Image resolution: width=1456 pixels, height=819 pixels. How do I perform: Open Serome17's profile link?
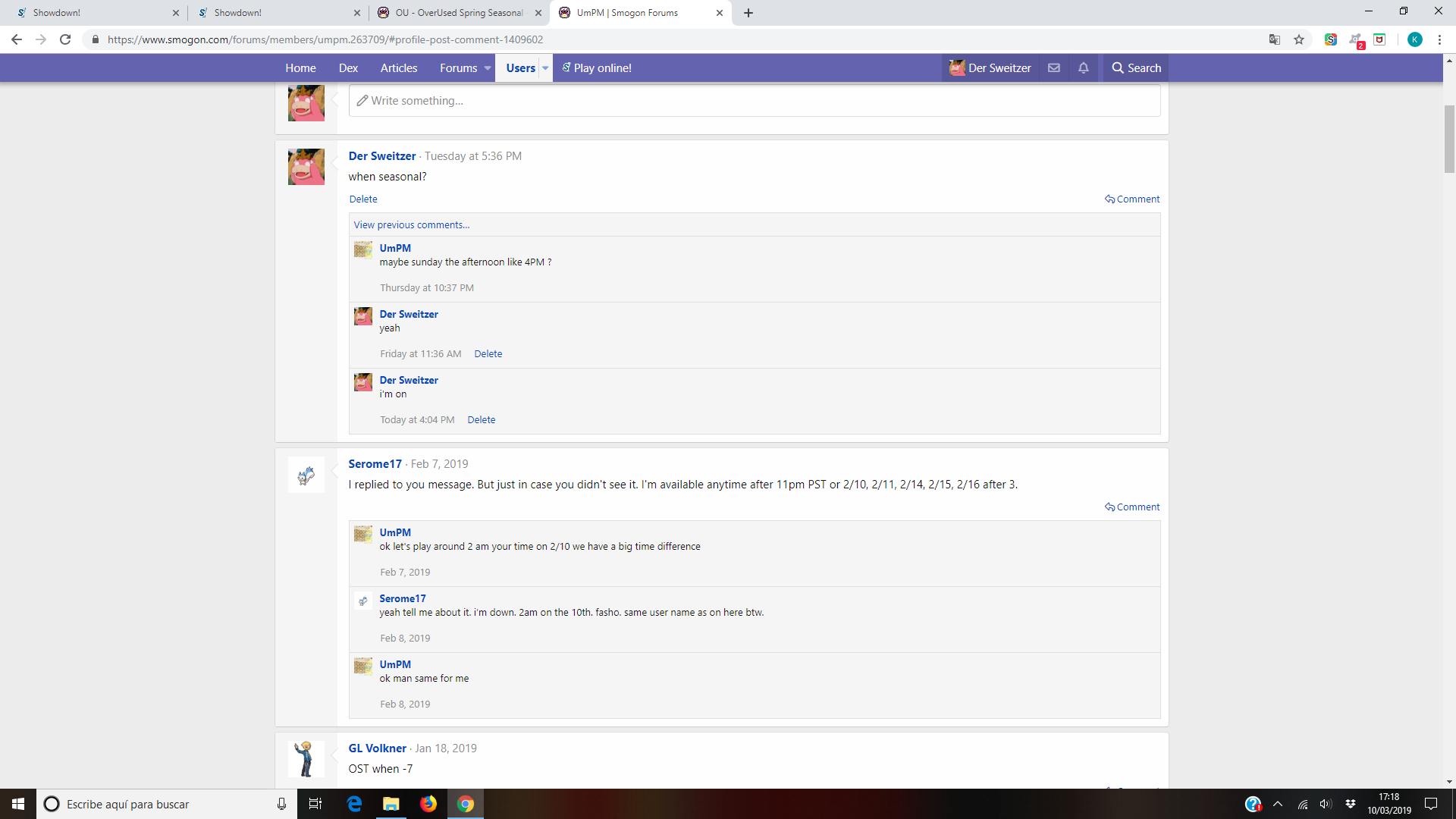pos(375,464)
